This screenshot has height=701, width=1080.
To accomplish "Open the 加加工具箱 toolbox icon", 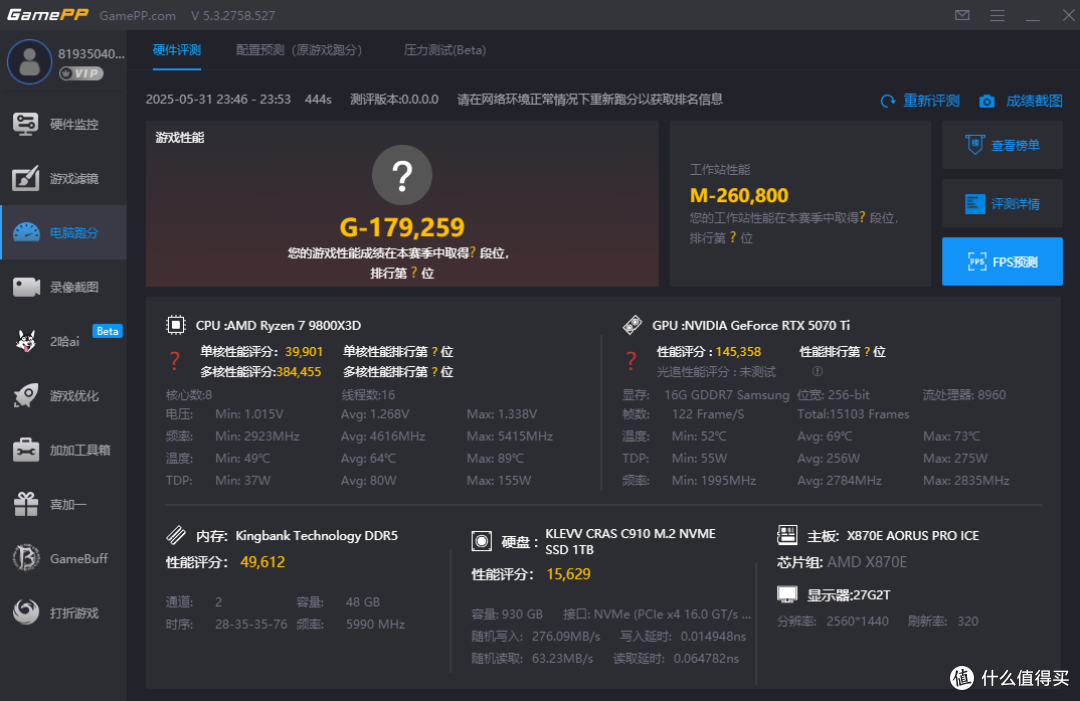I will pyautogui.click(x=26, y=450).
